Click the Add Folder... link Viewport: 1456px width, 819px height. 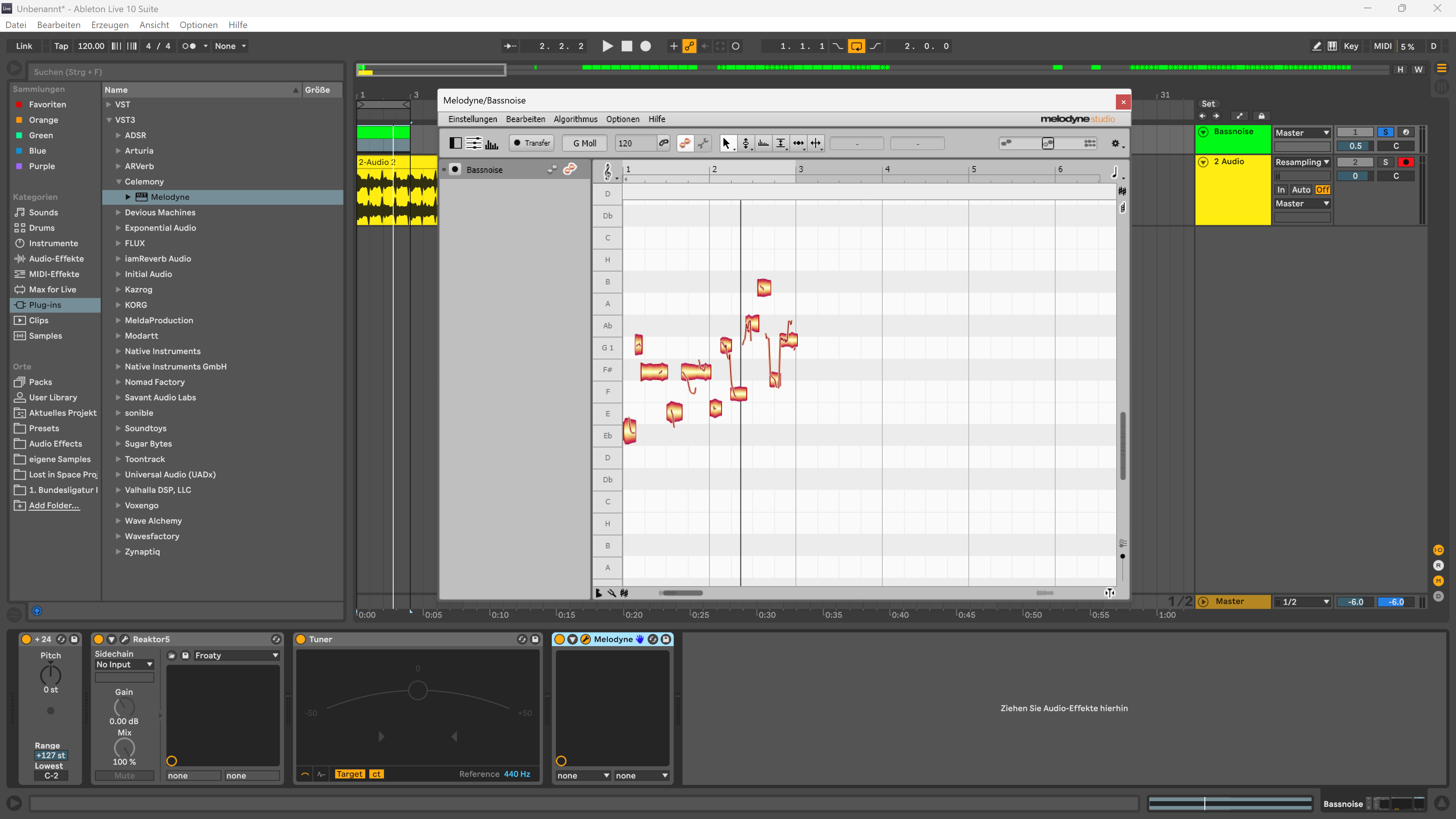coord(54,505)
